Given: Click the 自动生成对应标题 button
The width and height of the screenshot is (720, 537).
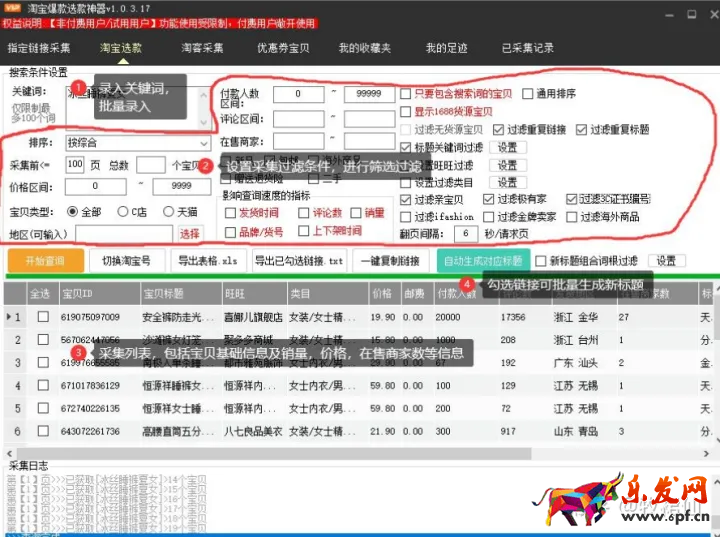Looking at the screenshot, I should coord(483,261).
